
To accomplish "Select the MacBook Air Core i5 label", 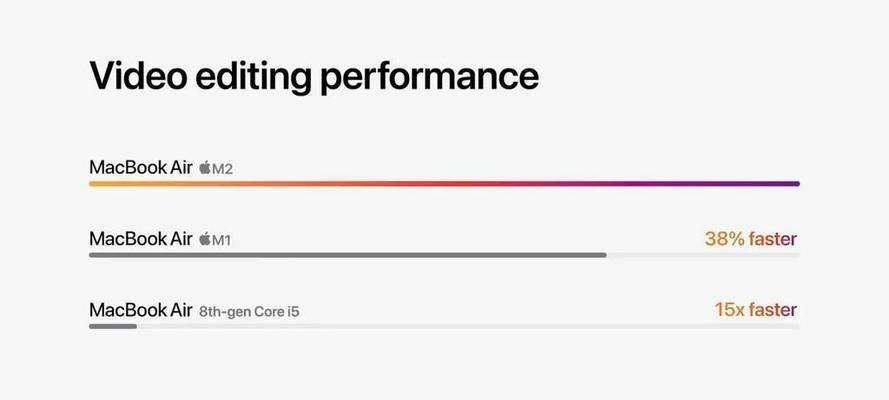I will point(194,310).
